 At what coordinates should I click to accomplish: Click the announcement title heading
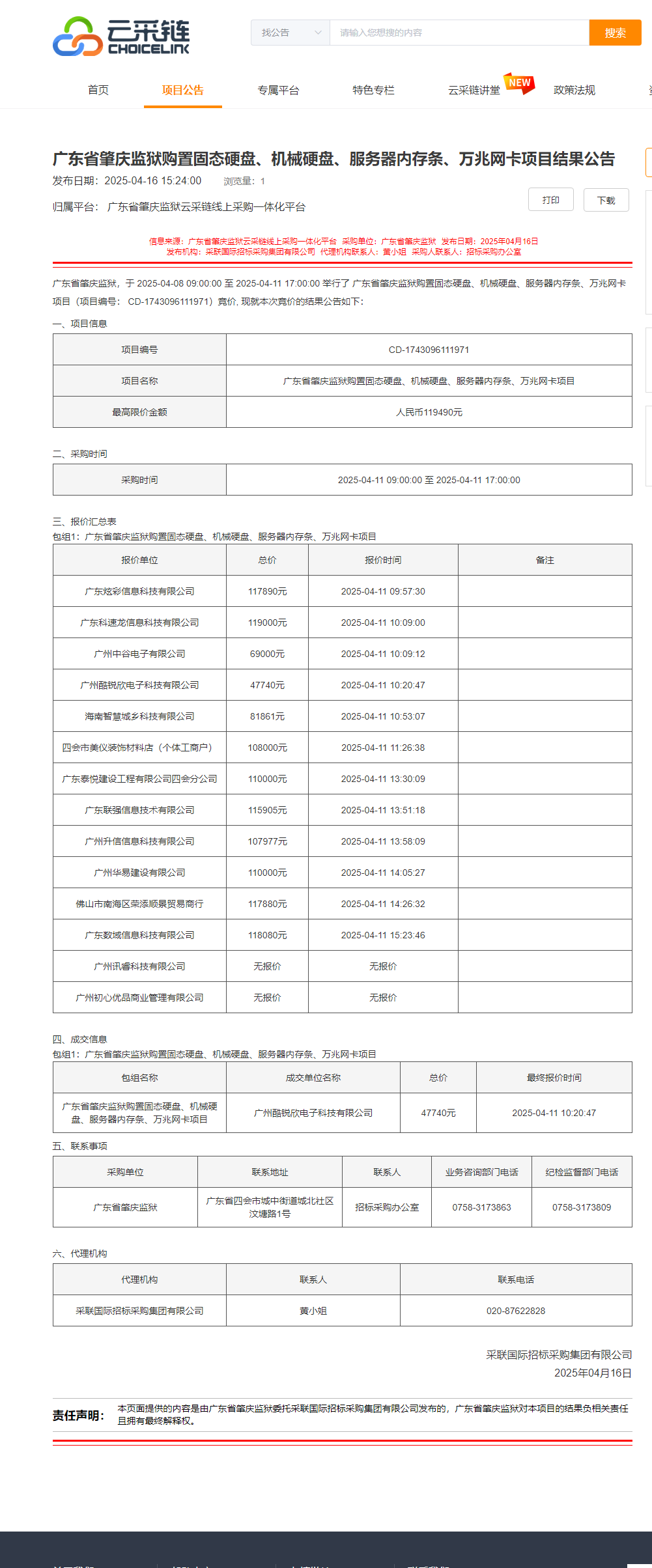(x=333, y=159)
